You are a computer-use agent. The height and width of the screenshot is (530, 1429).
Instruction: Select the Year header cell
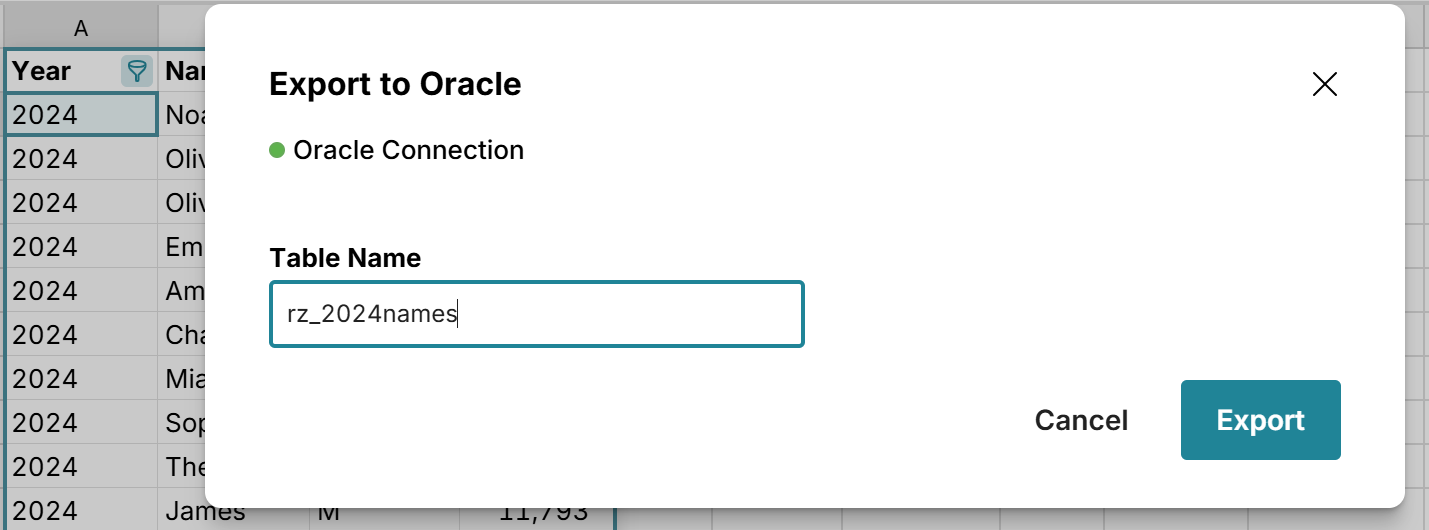(x=62, y=71)
